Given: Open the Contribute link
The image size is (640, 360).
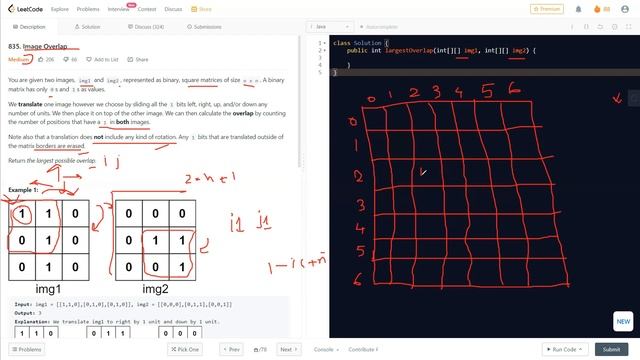Looking at the screenshot, I should [363, 349].
